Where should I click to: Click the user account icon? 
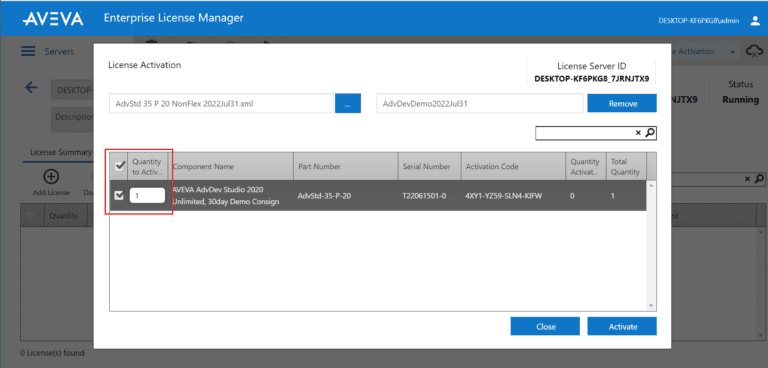(x=755, y=21)
